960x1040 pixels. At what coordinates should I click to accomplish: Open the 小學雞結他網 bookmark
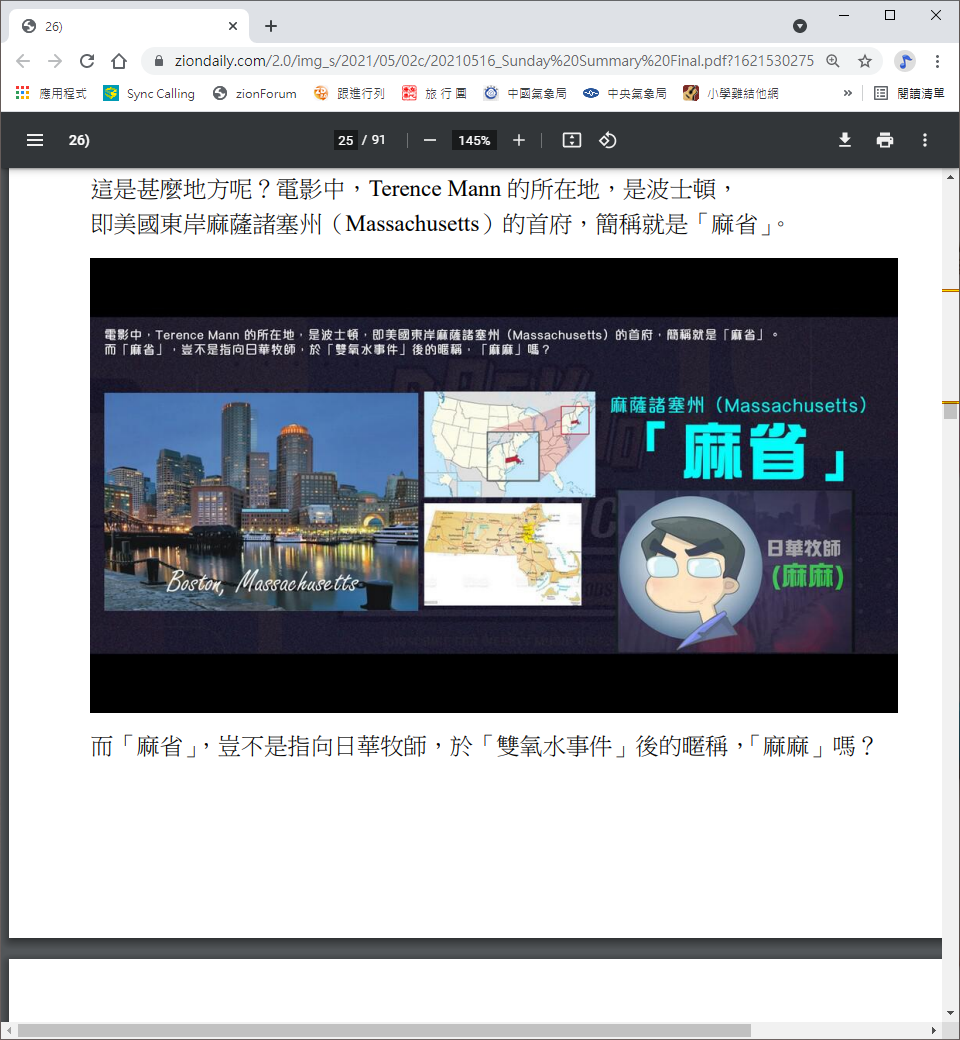(x=731, y=94)
